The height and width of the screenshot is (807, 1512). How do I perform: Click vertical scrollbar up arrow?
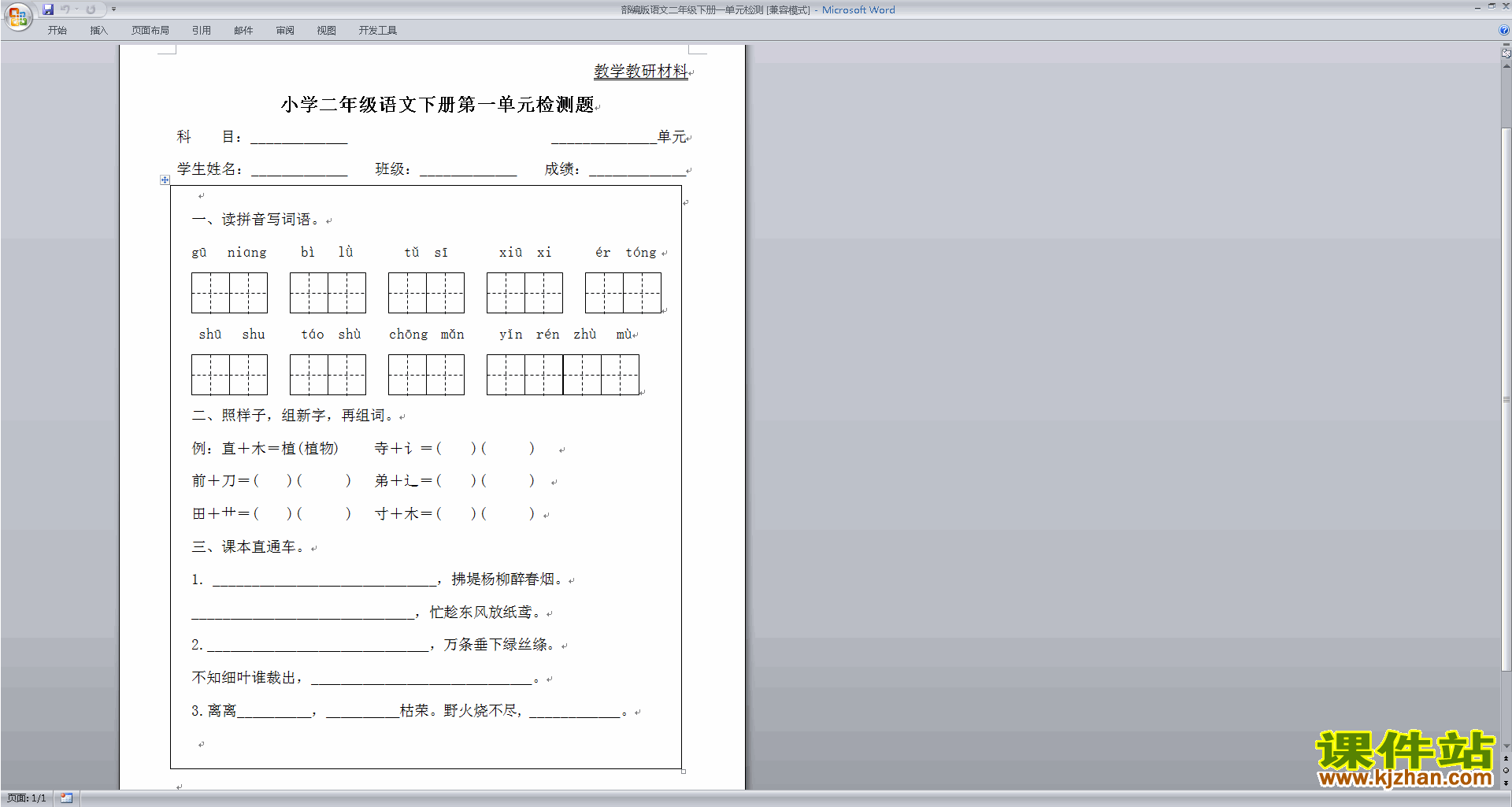click(1506, 66)
